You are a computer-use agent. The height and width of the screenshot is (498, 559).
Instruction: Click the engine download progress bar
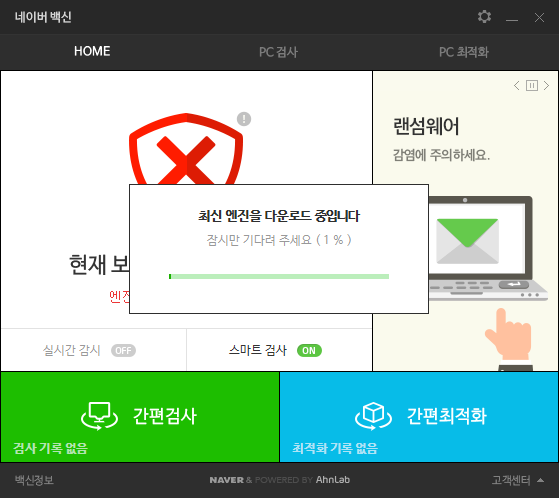coord(279,276)
